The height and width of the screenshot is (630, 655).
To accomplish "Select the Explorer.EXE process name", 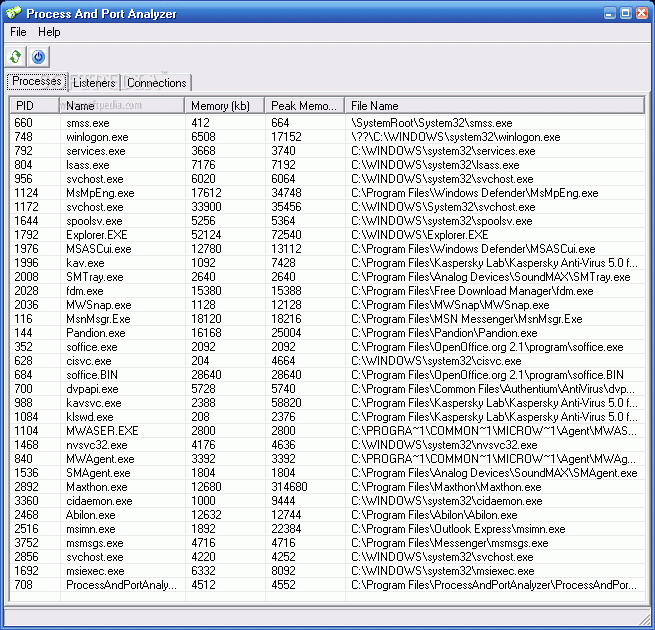I will [96, 235].
